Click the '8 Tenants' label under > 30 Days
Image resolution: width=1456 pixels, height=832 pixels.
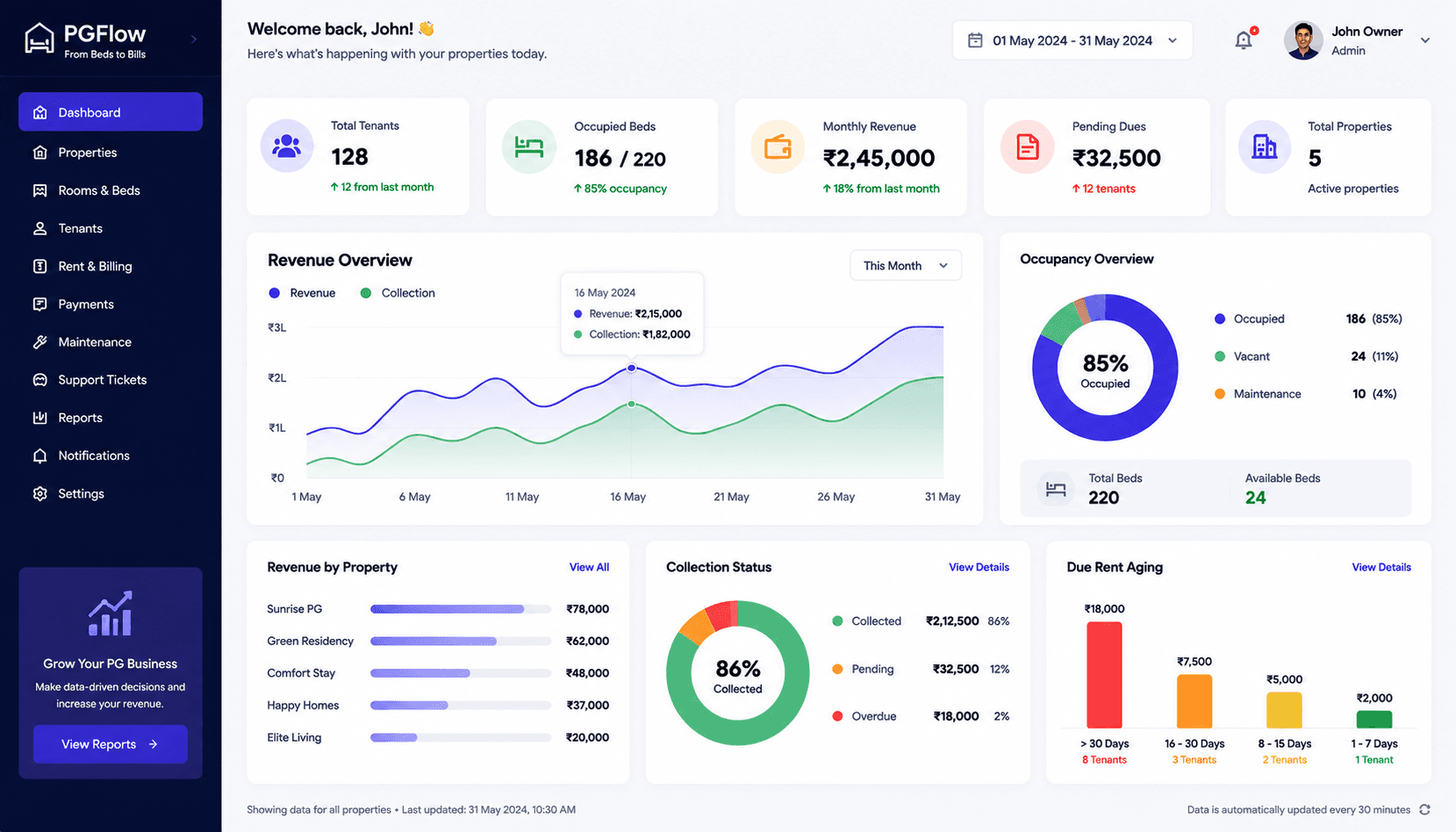[x=1104, y=760]
